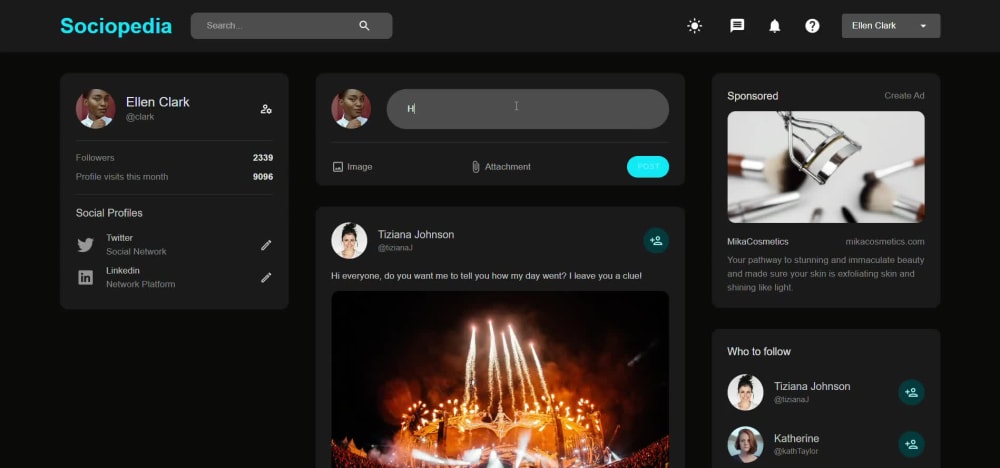Click the @tizianaJ handle on post
The height and width of the screenshot is (468, 1000).
click(395, 248)
